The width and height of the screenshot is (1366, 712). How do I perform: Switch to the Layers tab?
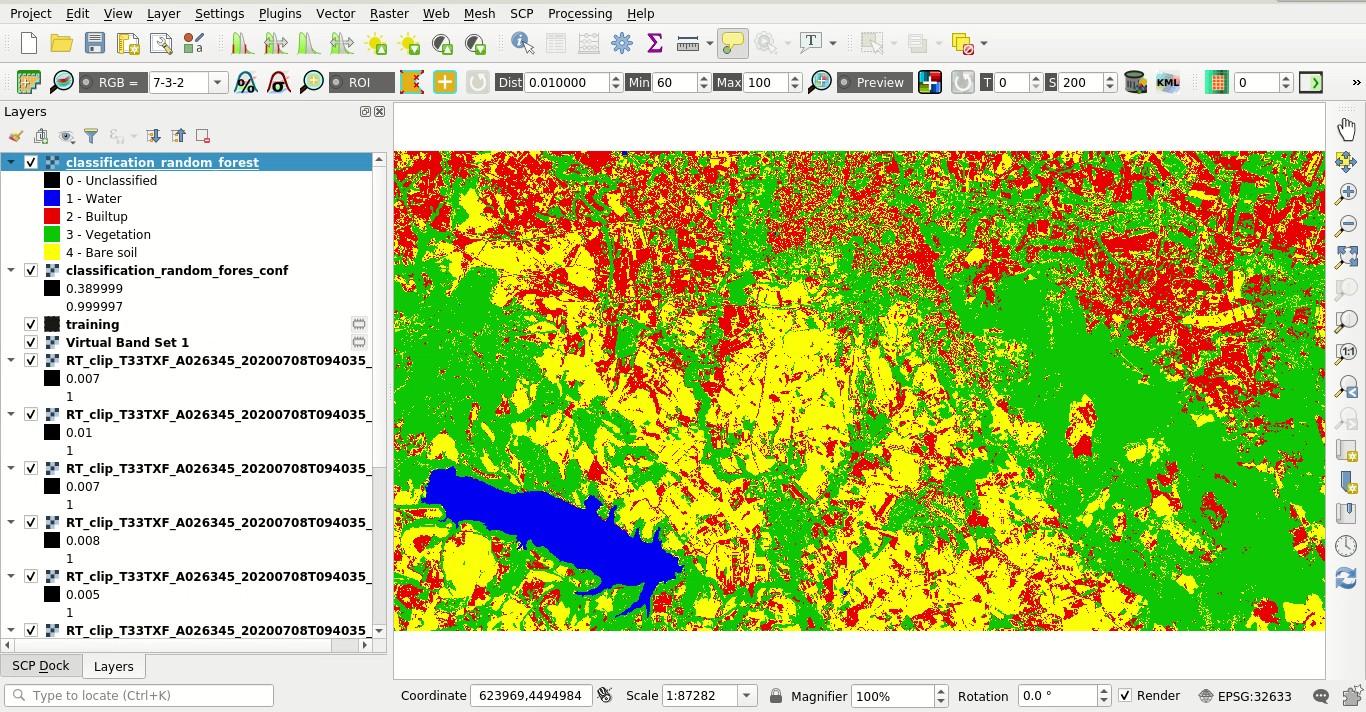click(x=113, y=666)
